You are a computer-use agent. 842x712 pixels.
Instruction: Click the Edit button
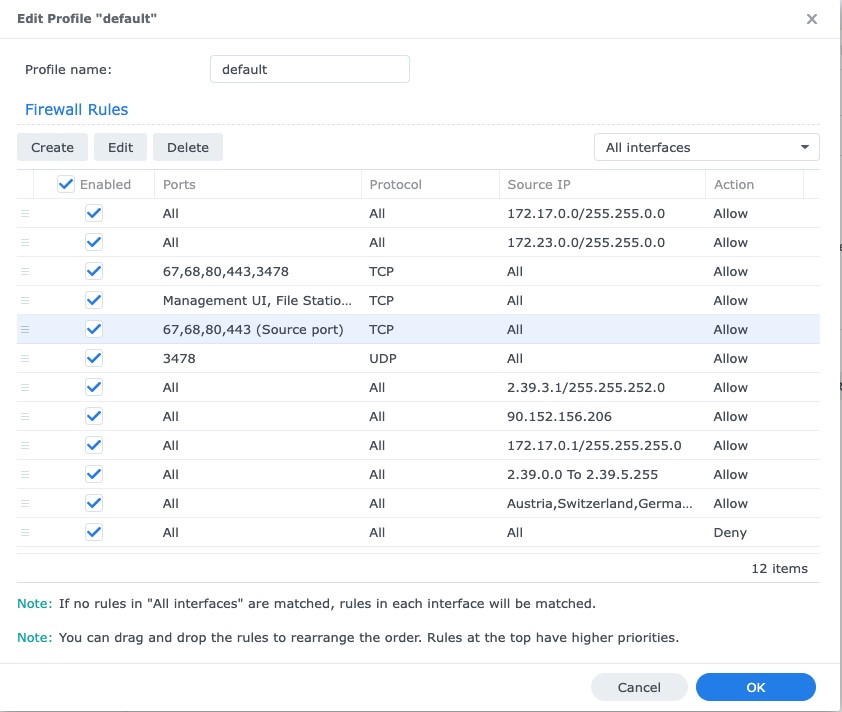tap(120, 147)
